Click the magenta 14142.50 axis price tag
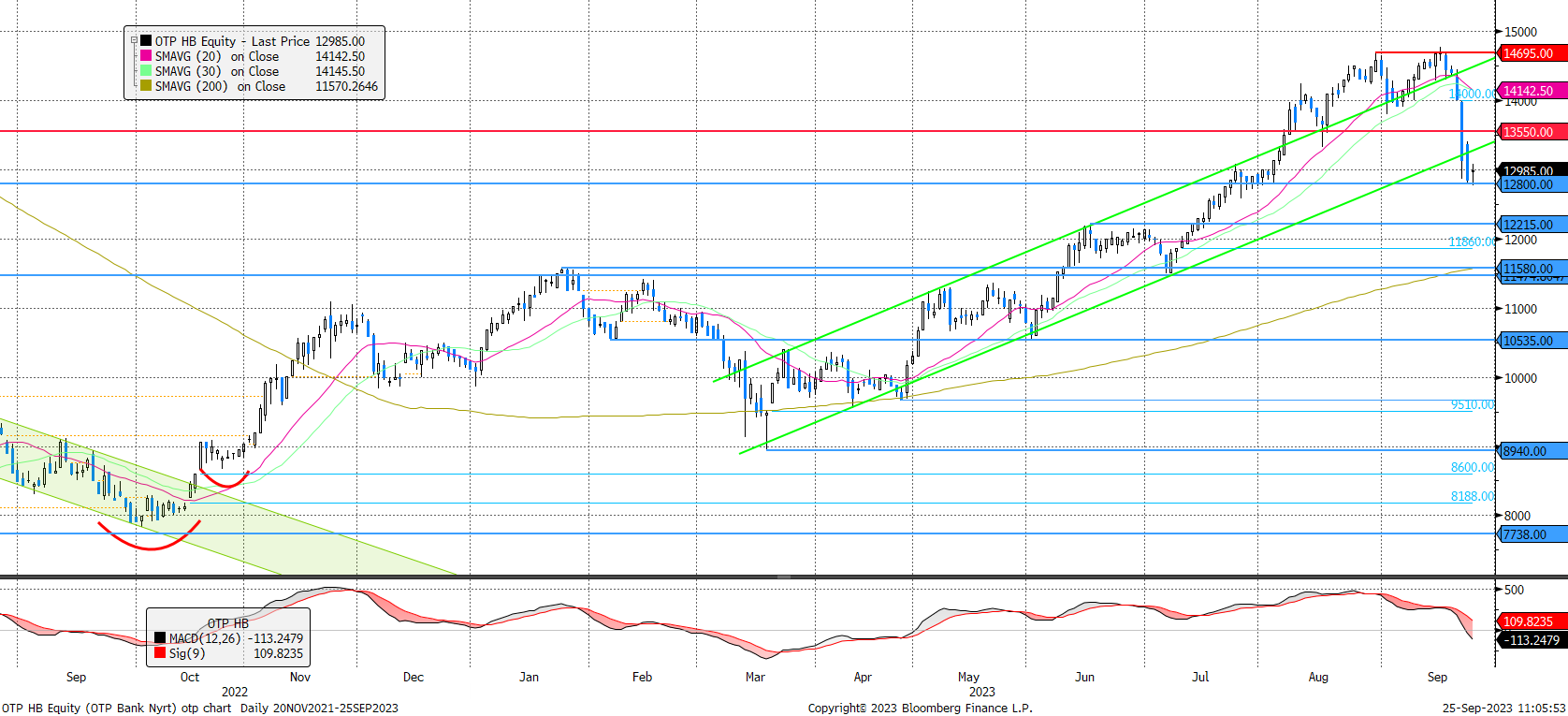 pos(1532,91)
